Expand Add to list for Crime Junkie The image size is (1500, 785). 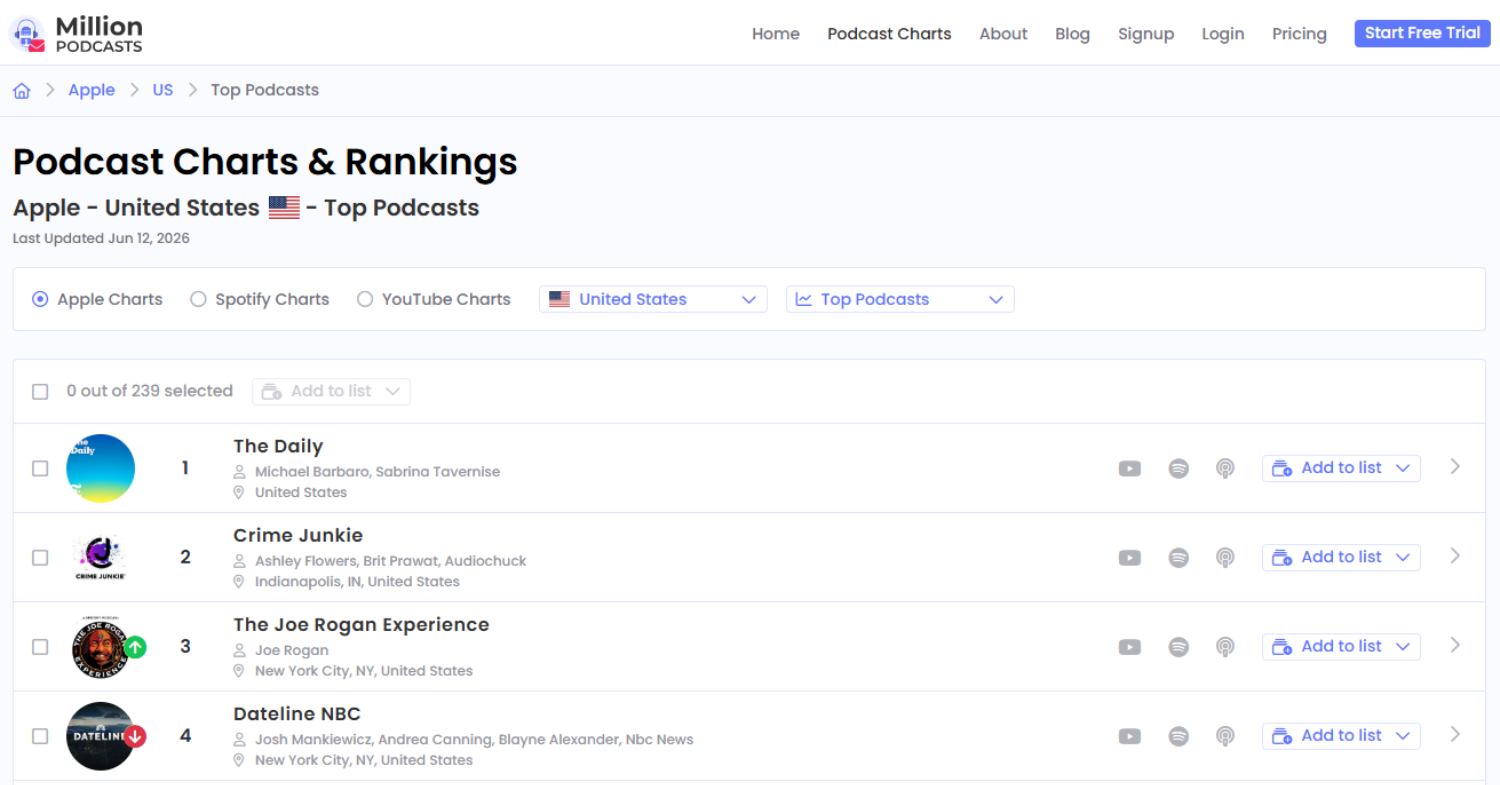1341,557
